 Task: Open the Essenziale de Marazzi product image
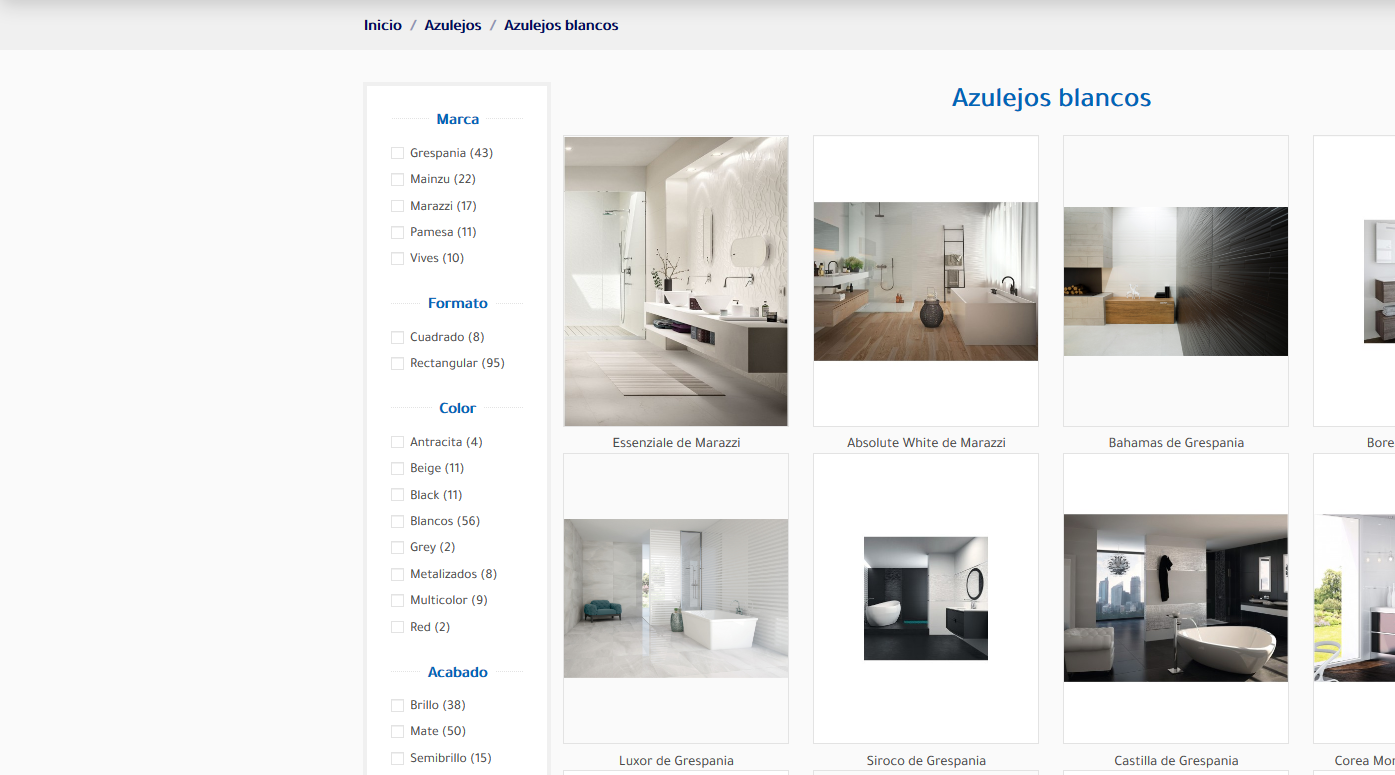[676, 281]
